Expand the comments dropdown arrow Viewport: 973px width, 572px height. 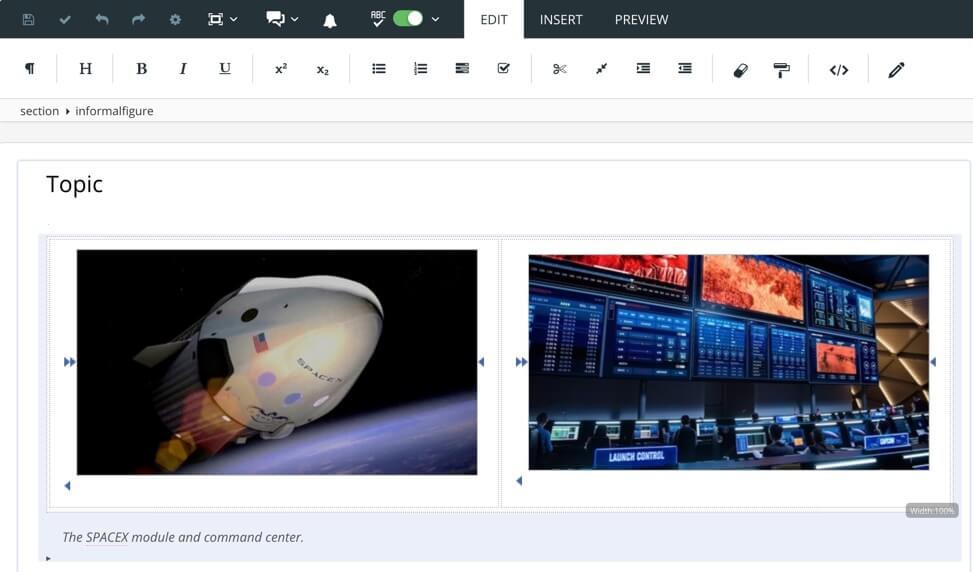(x=294, y=19)
